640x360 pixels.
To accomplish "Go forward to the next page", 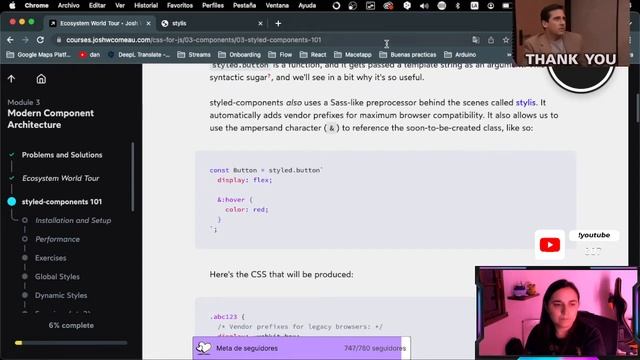I will pyautogui.click(x=25, y=40).
